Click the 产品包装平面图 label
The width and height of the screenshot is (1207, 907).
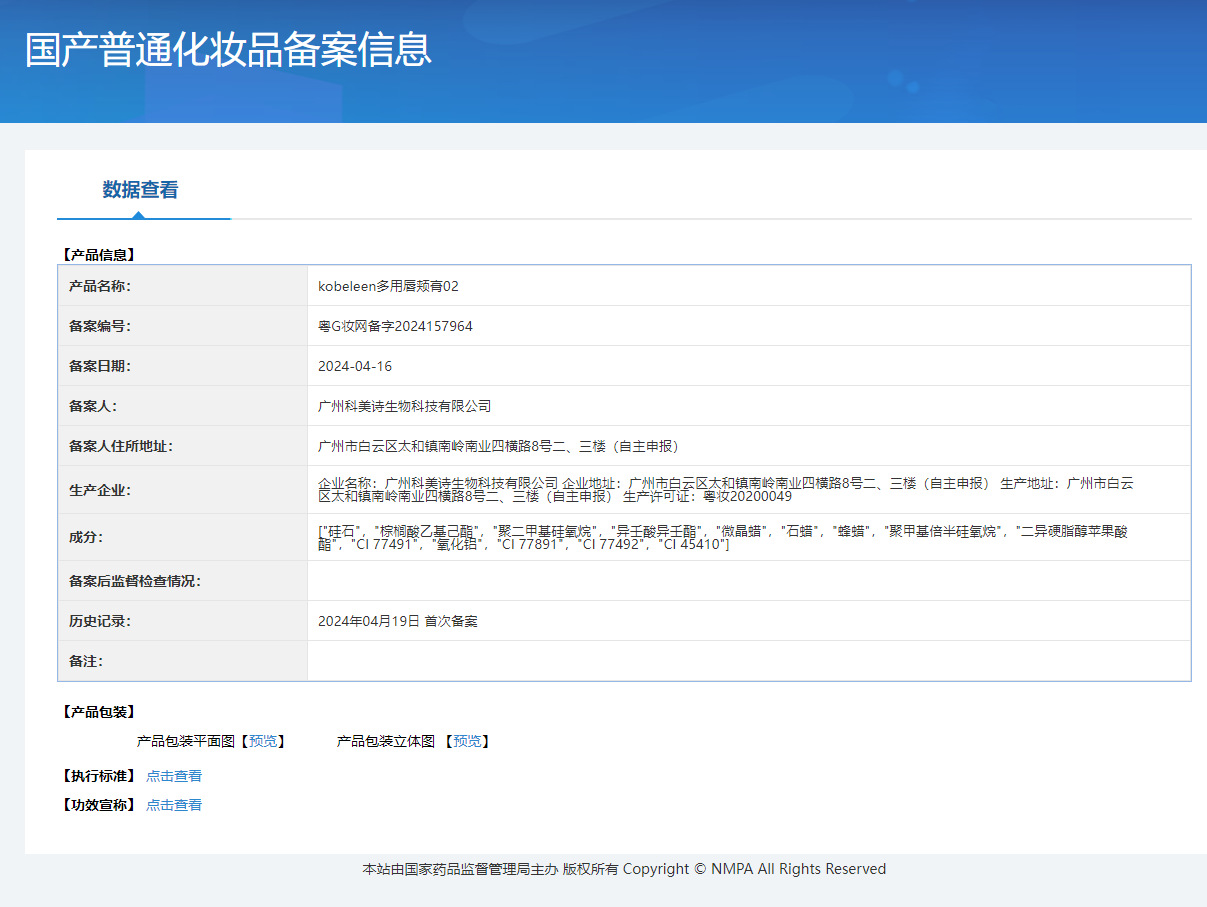tap(185, 741)
